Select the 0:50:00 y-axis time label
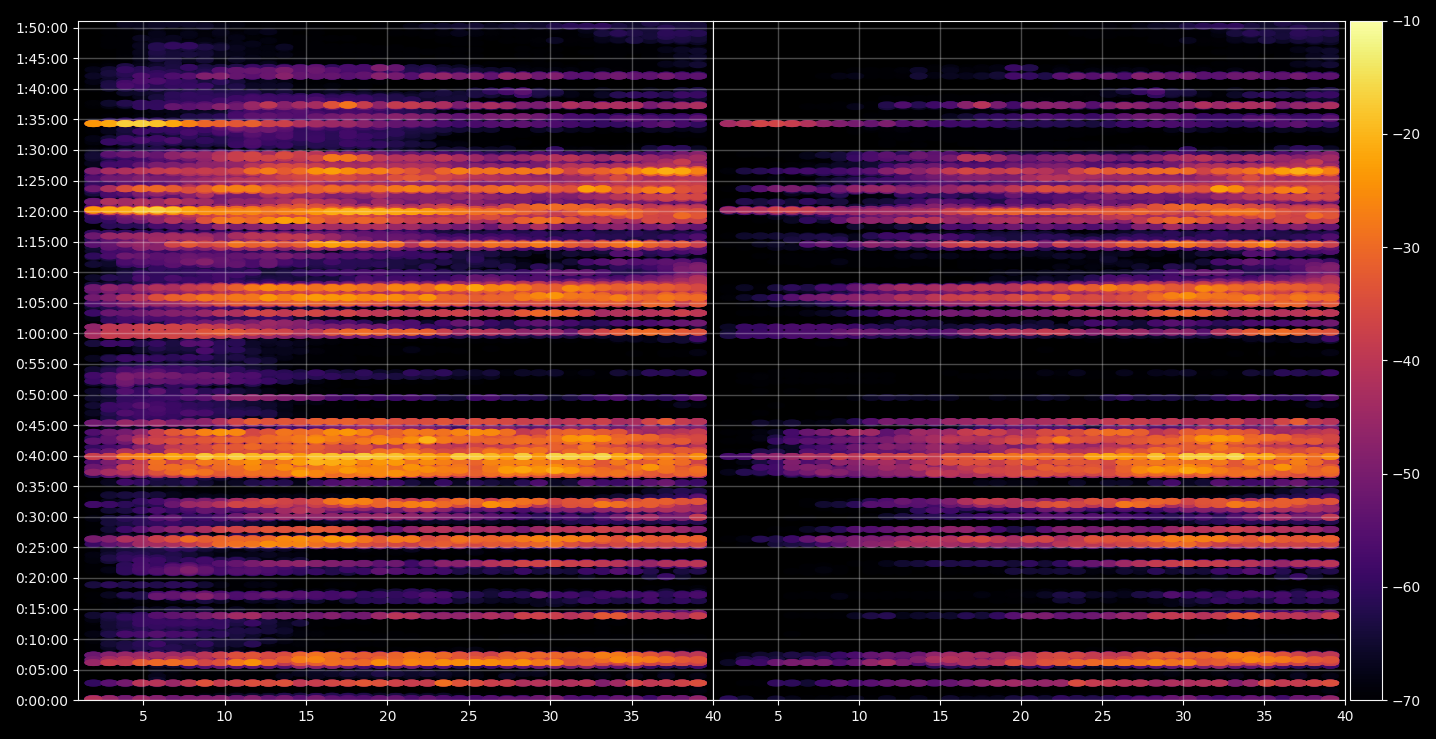Image resolution: width=1436 pixels, height=739 pixels. tap(43, 395)
